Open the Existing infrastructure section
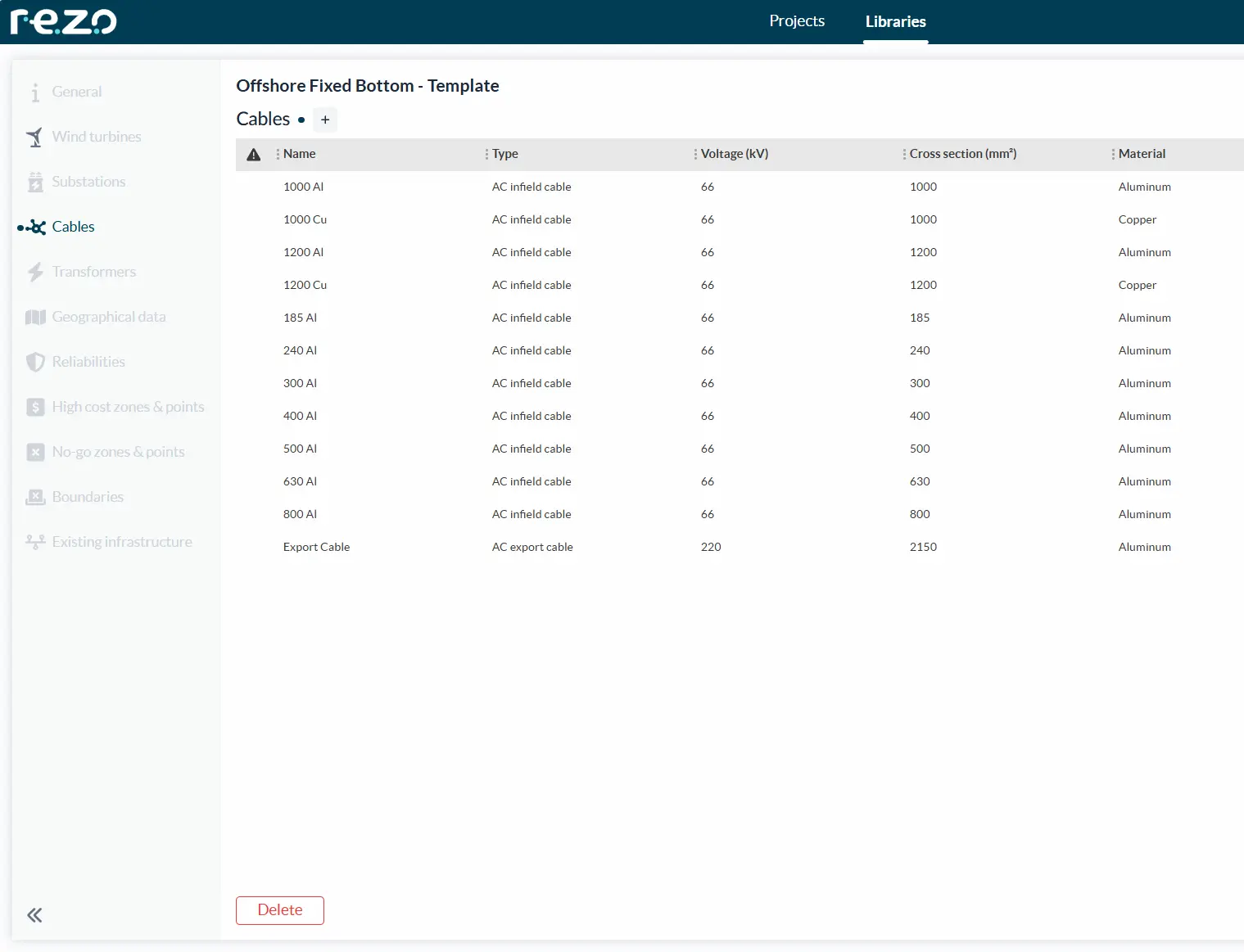Viewport: 1244px width, 952px height. pos(121,541)
